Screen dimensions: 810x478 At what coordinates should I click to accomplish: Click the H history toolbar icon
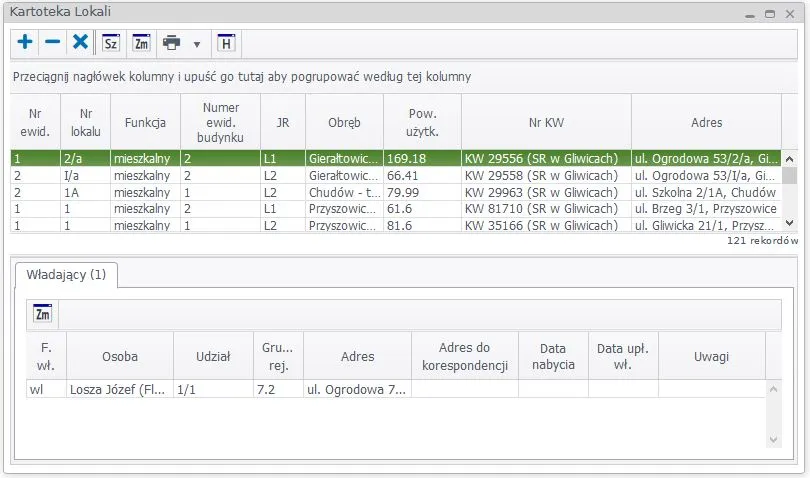[x=226, y=43]
